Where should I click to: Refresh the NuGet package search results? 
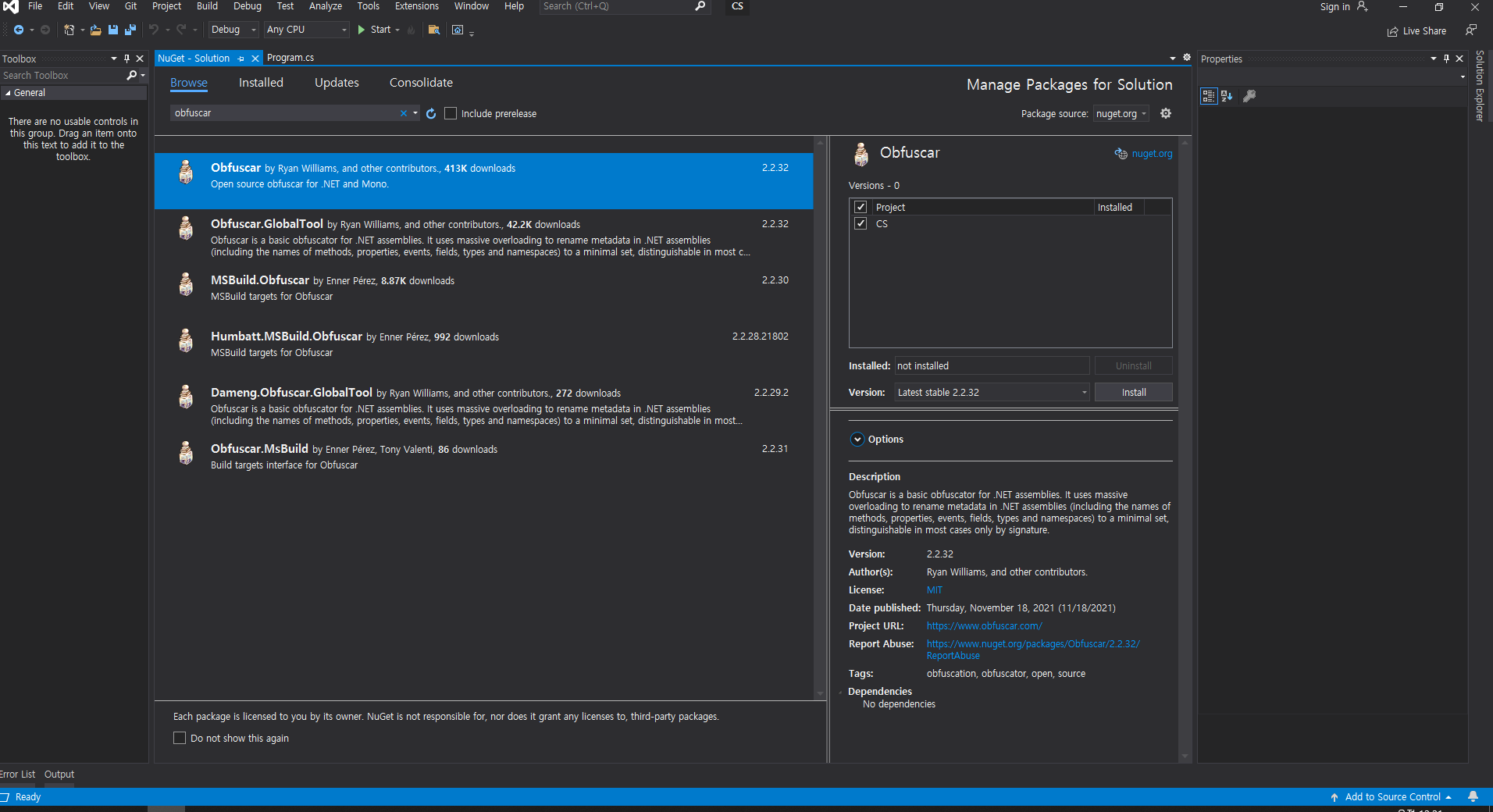coord(431,113)
